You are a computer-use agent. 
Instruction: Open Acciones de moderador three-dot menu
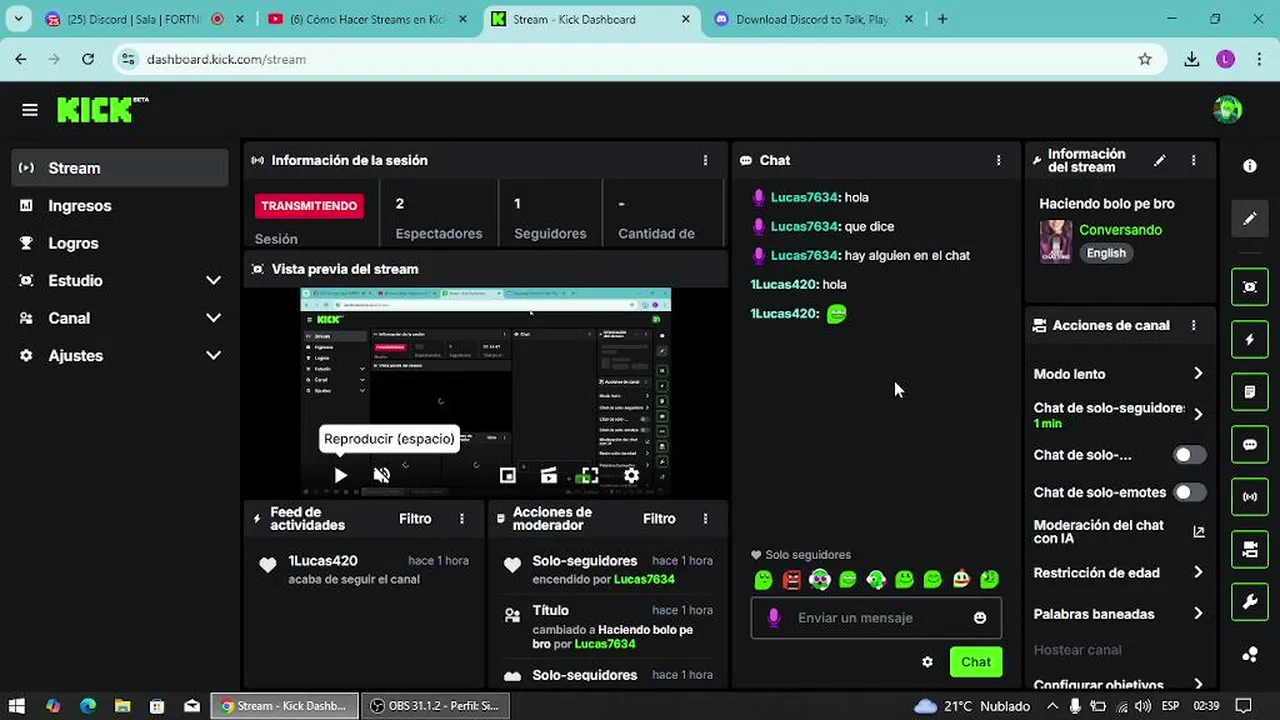[x=705, y=519]
